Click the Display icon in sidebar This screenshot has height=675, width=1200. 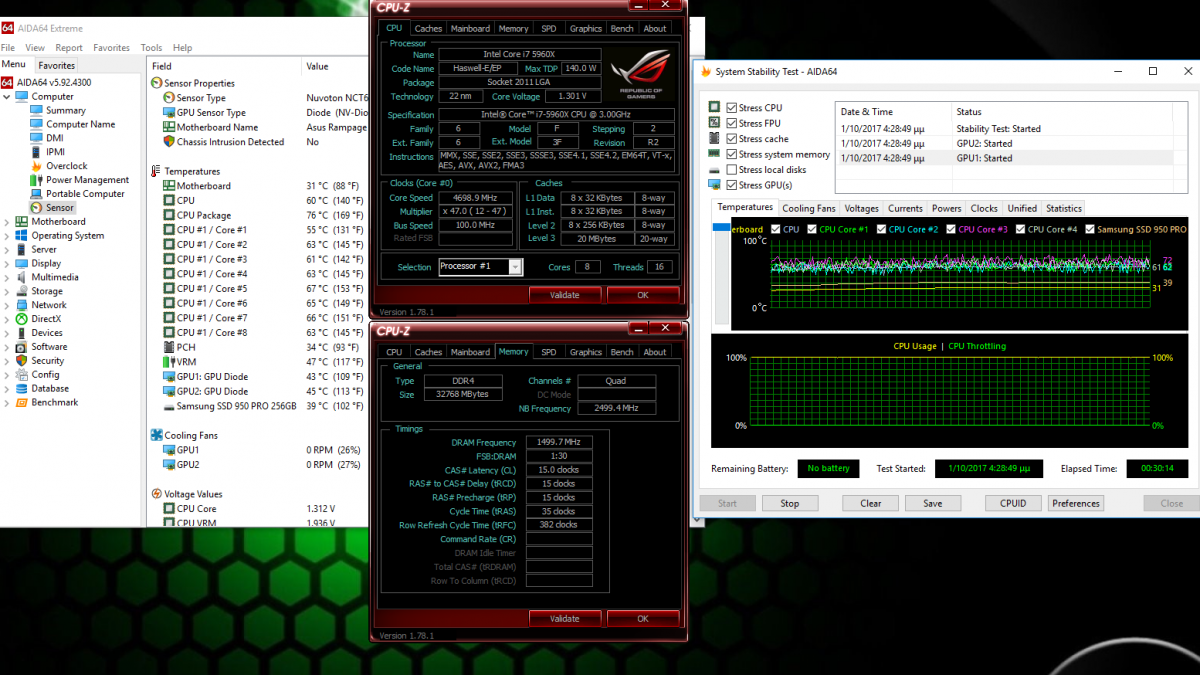[x=21, y=264]
